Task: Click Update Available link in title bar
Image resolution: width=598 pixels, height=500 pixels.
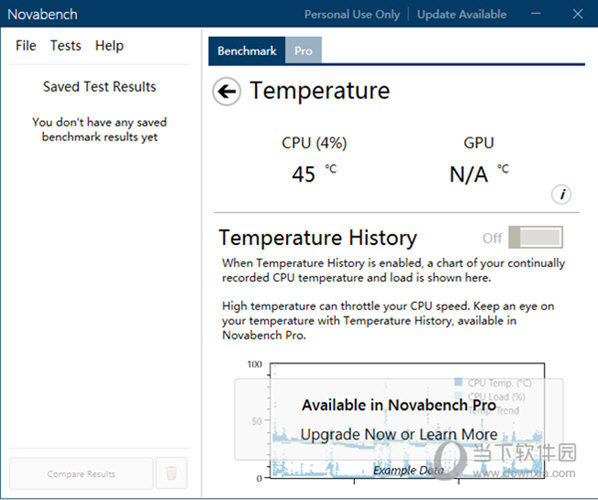Action: pos(461,14)
